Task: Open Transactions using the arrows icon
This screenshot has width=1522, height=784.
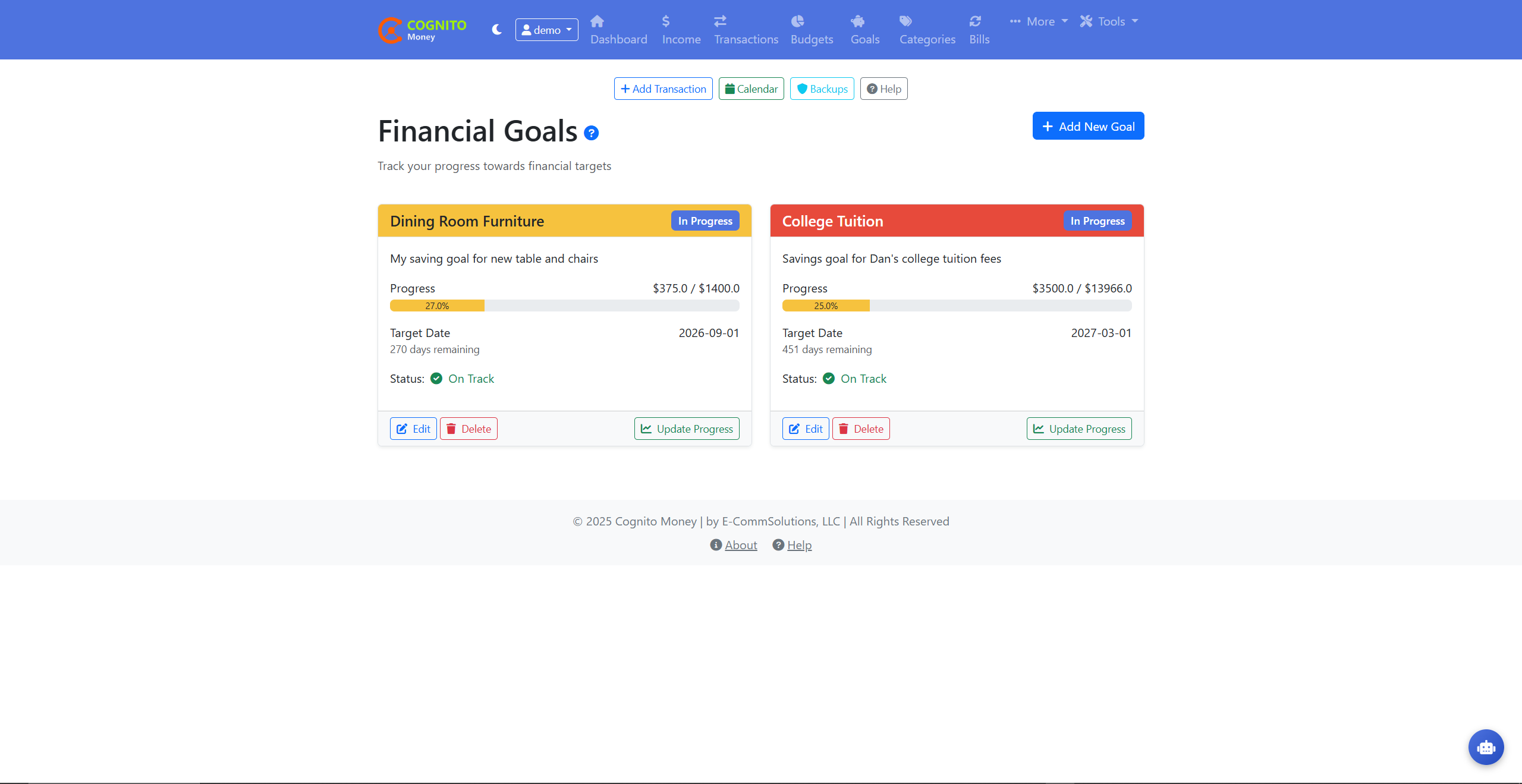Action: (719, 21)
